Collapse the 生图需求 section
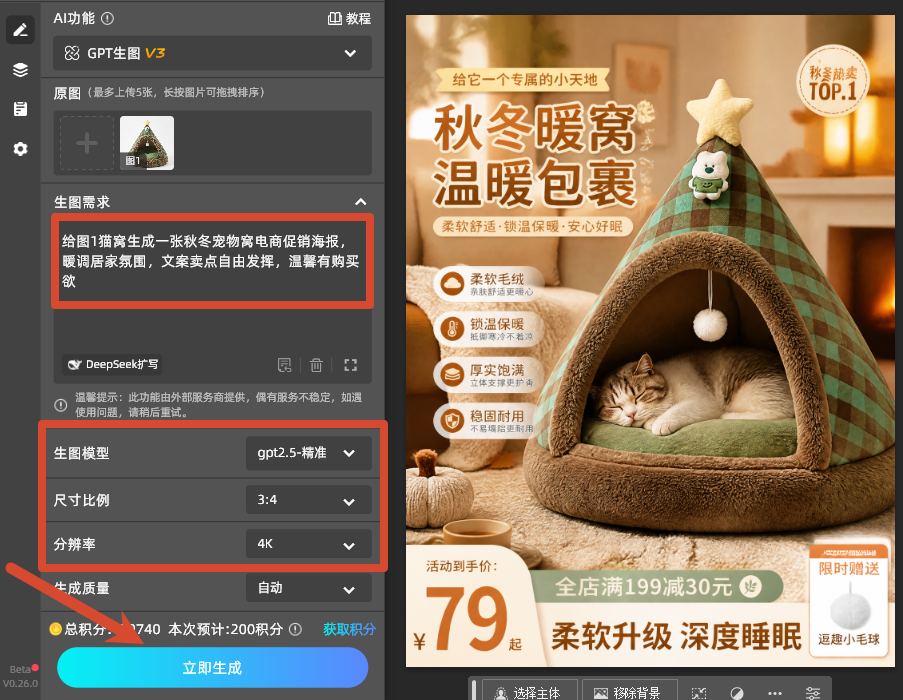903x700 pixels. coord(361,202)
